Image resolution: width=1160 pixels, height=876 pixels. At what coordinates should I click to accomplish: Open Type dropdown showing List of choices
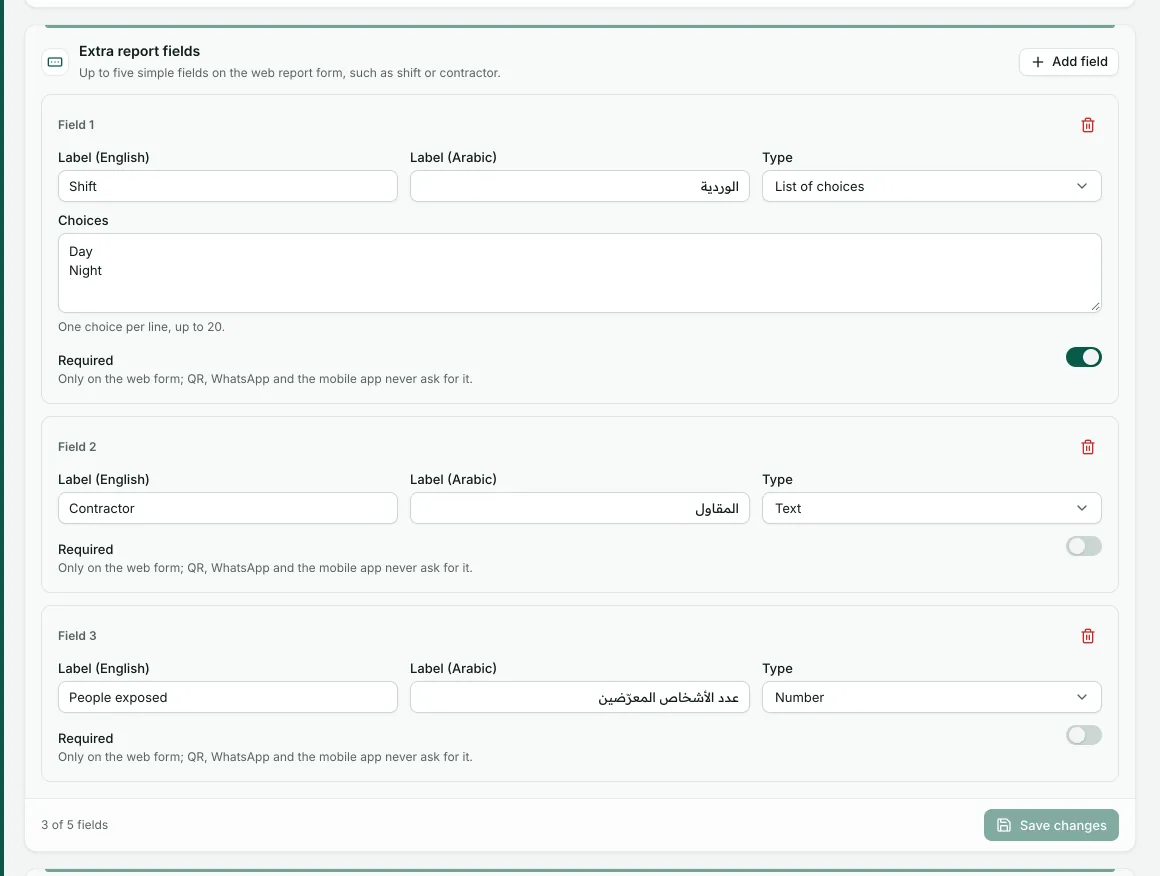click(x=931, y=186)
